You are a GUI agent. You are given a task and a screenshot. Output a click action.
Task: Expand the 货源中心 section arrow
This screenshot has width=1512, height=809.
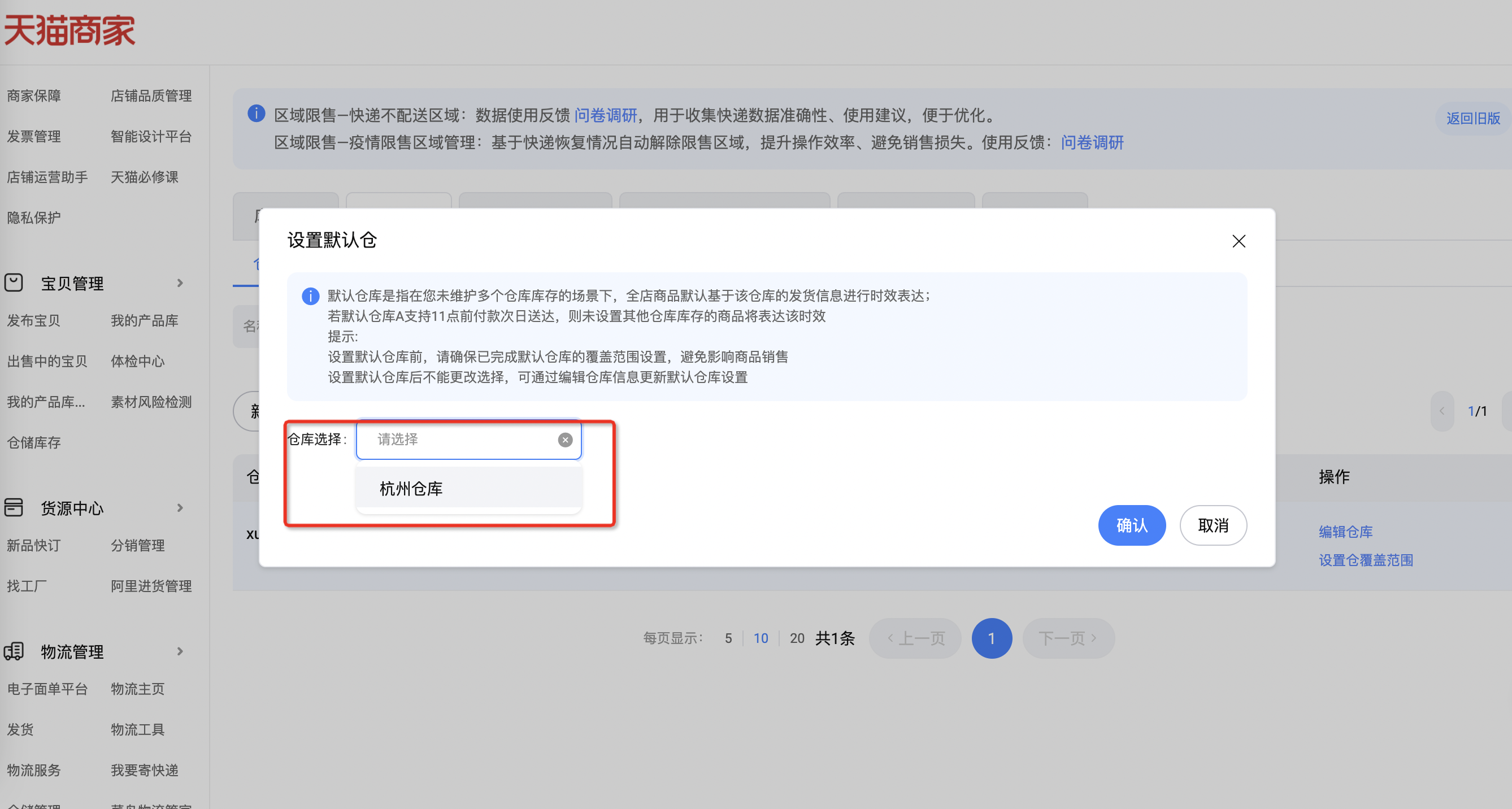(180, 507)
